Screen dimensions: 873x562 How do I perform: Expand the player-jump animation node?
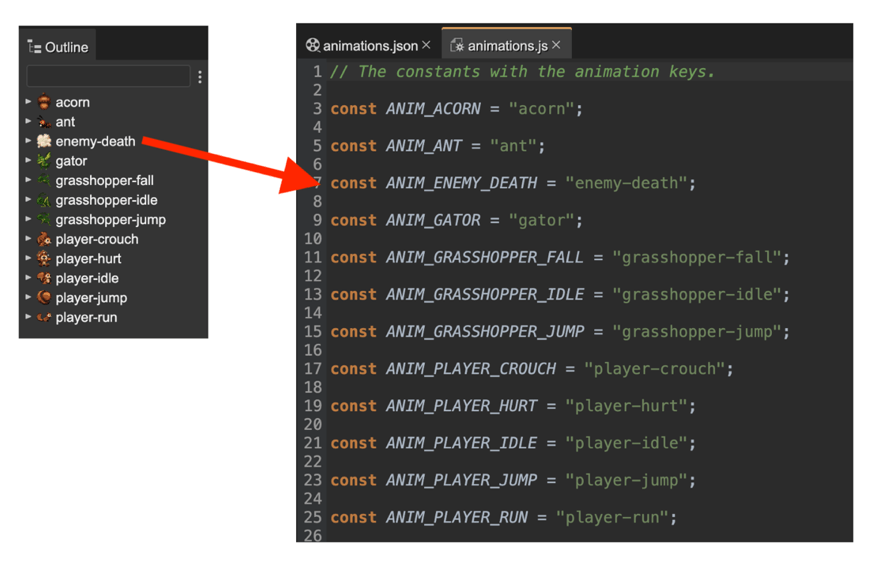[x=28, y=297]
